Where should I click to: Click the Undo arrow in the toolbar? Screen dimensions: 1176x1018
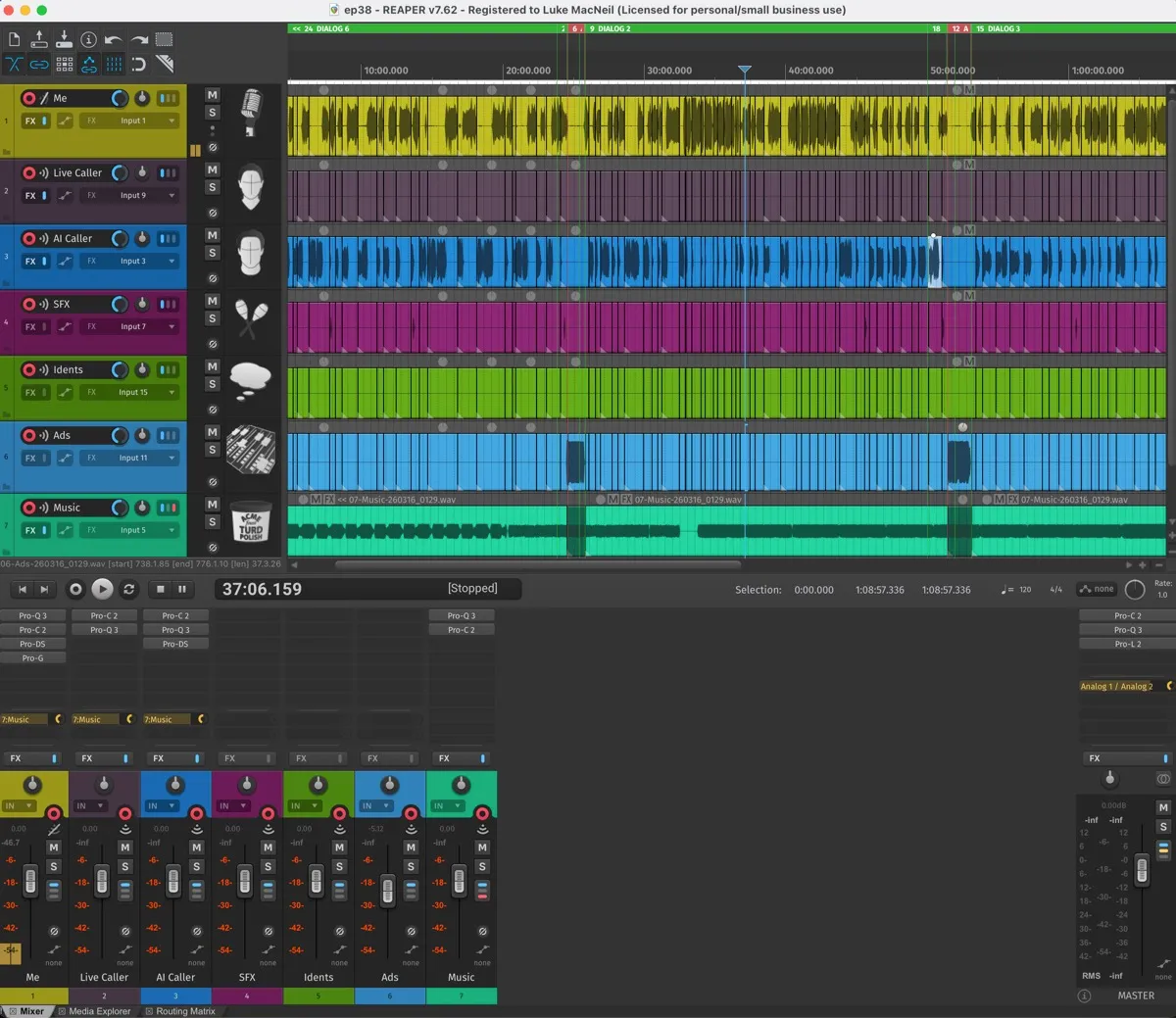point(114,40)
